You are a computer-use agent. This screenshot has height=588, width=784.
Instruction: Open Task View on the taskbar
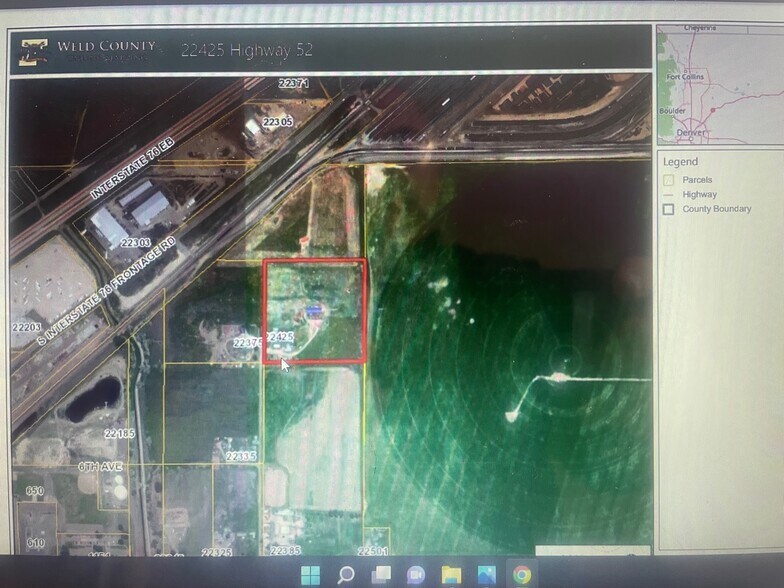click(x=381, y=574)
